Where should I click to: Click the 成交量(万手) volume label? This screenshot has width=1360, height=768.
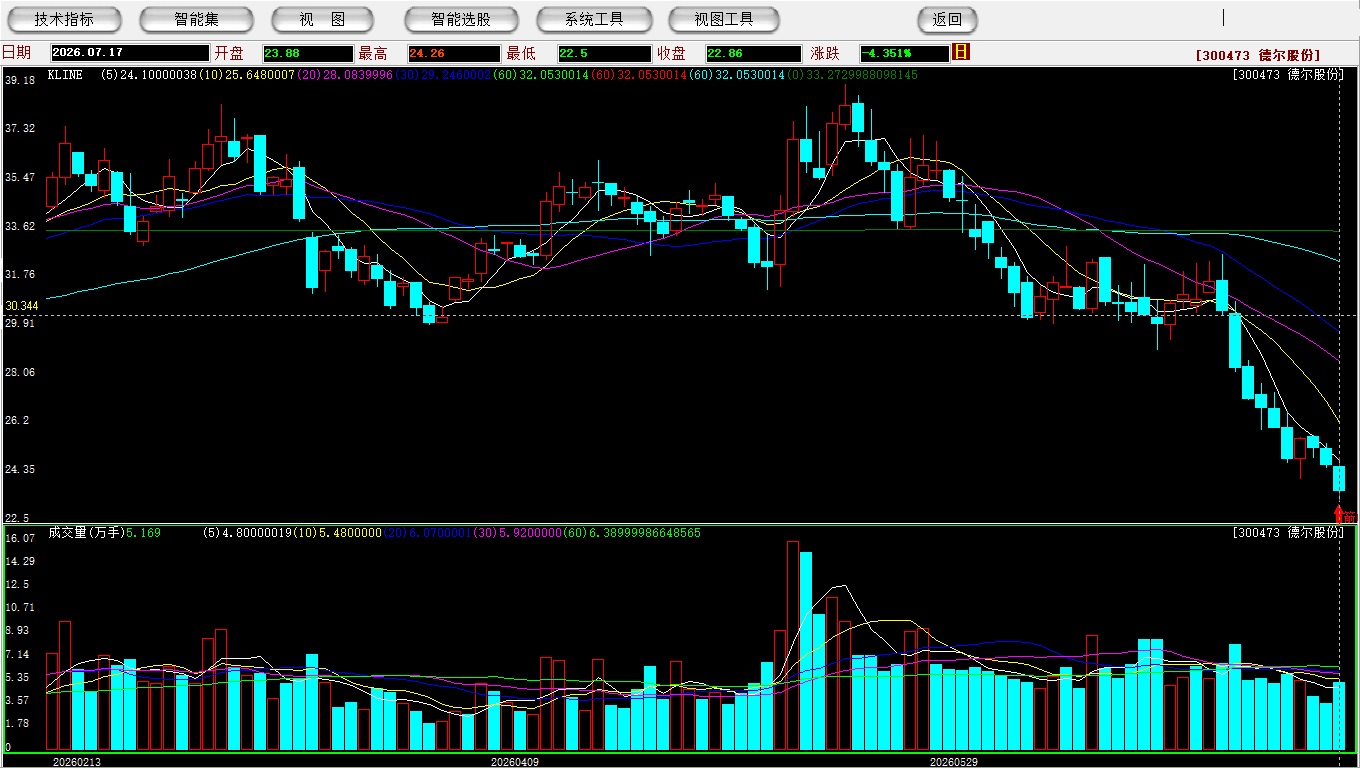click(86, 533)
